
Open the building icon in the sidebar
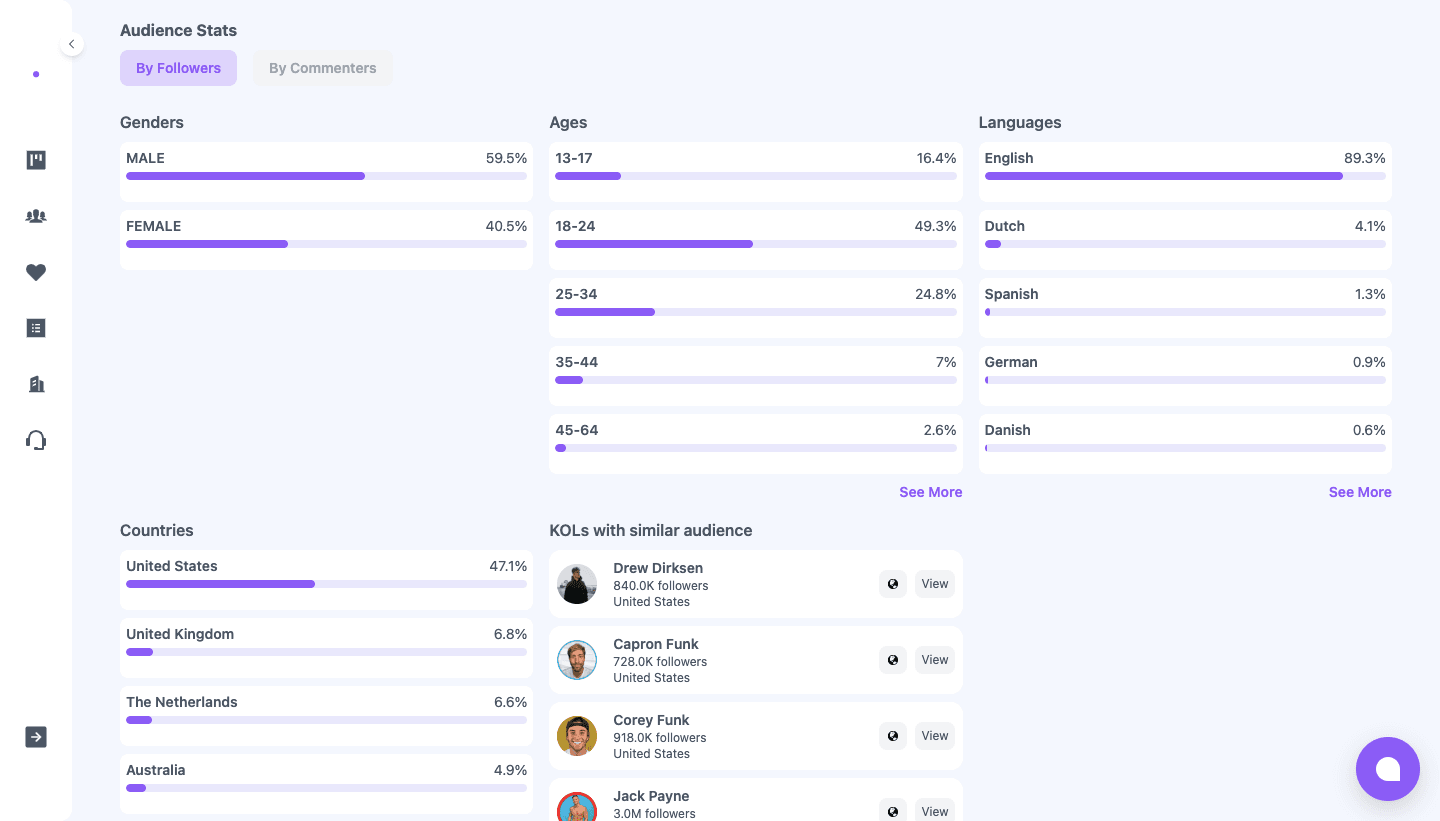(36, 384)
